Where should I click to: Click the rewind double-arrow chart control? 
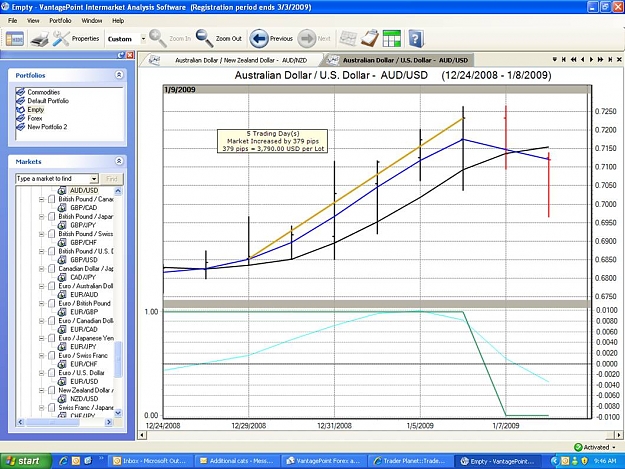point(573,59)
